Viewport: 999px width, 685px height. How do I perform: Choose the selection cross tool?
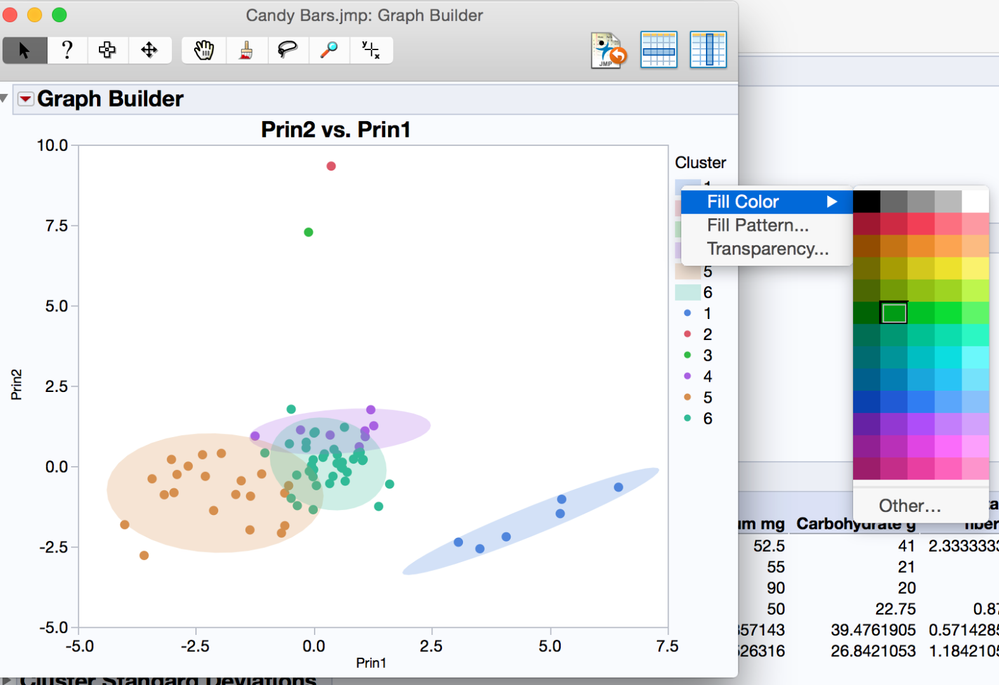click(107, 50)
